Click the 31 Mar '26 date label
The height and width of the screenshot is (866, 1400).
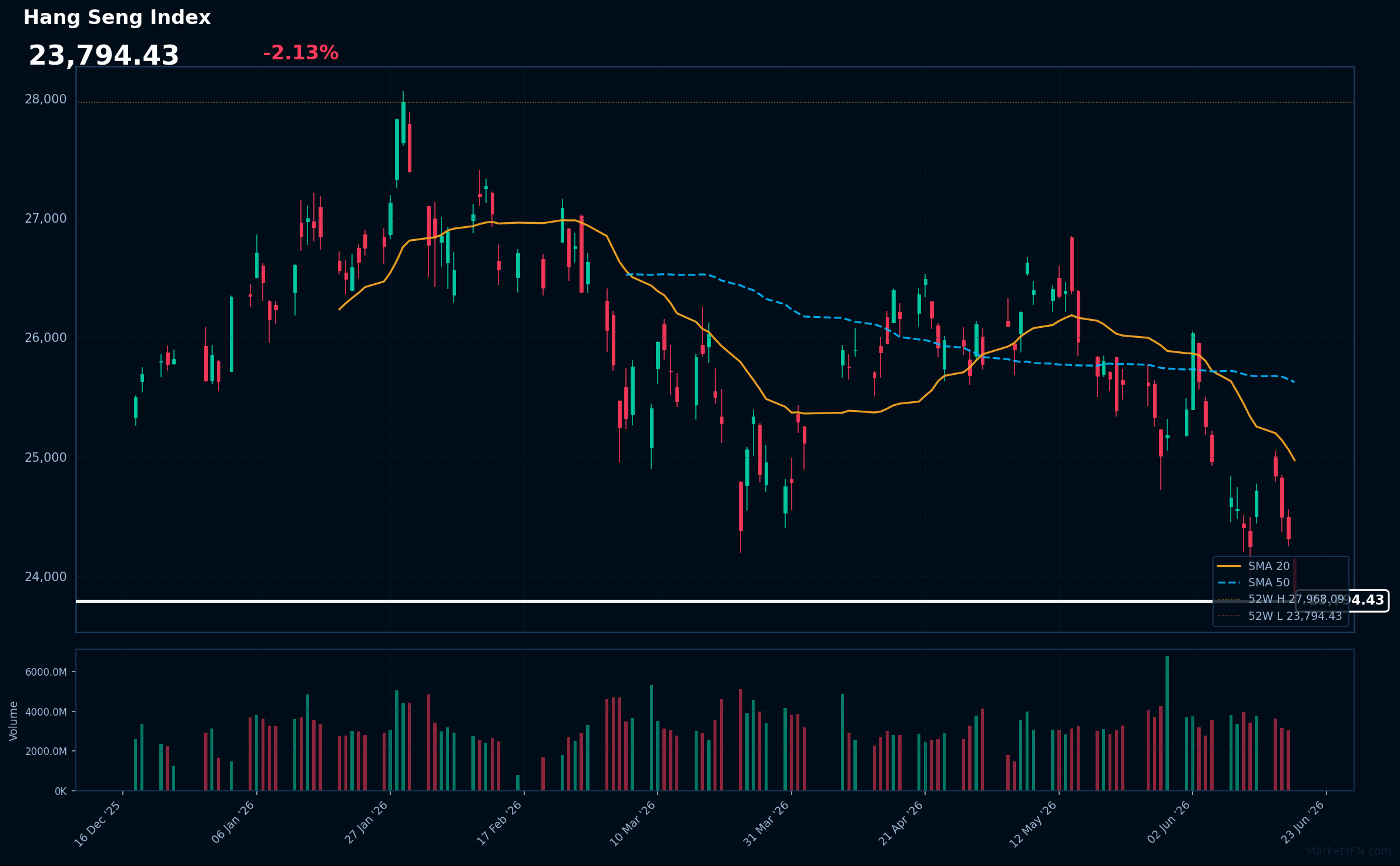pyautogui.click(x=766, y=824)
